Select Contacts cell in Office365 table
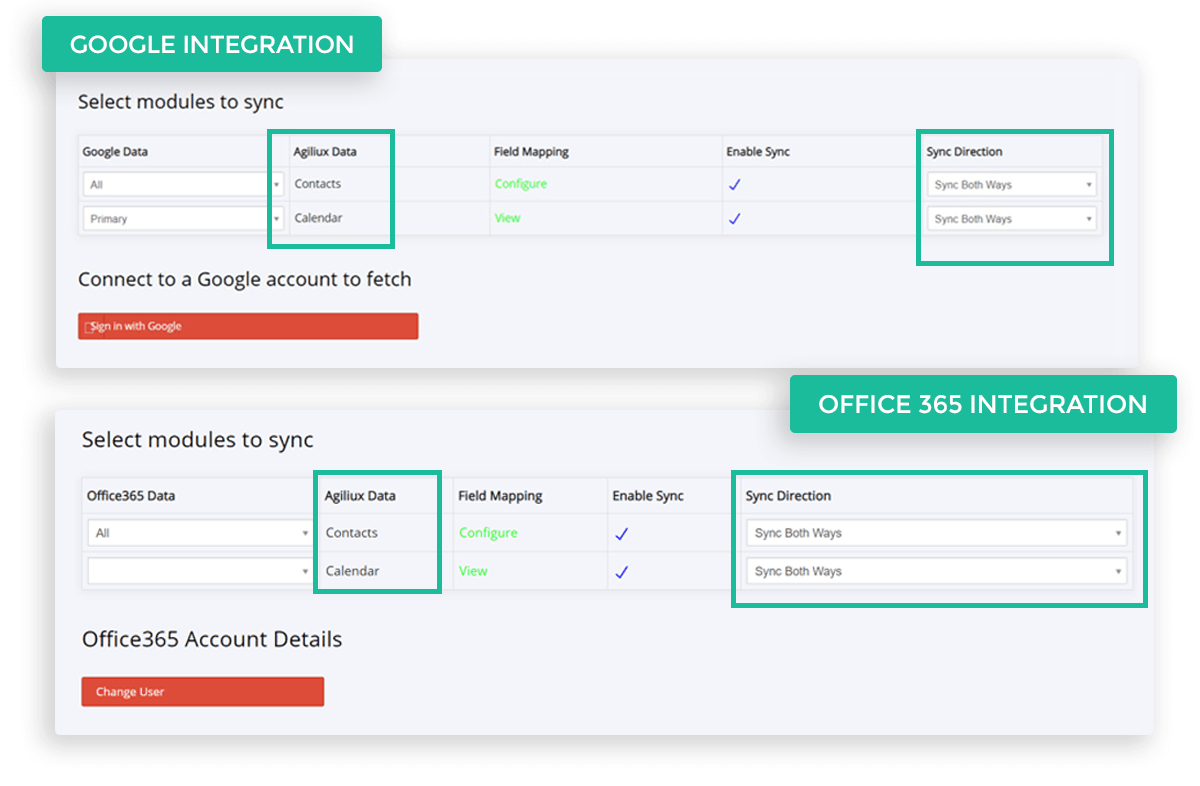Image resolution: width=1200 pixels, height=786 pixels. 352,533
